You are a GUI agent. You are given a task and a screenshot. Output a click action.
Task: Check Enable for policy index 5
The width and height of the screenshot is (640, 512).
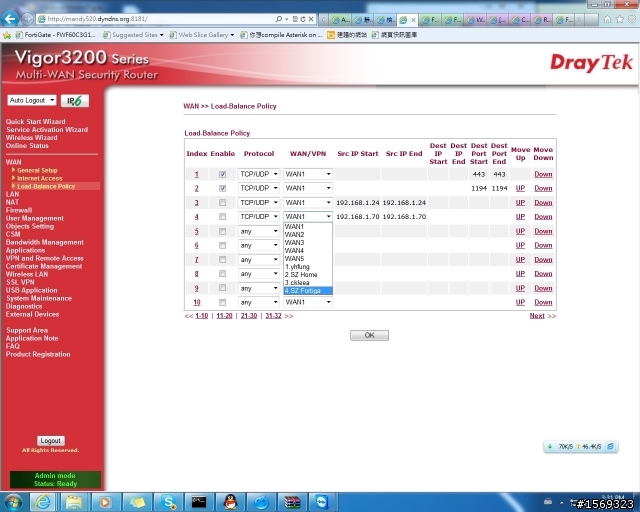222,232
